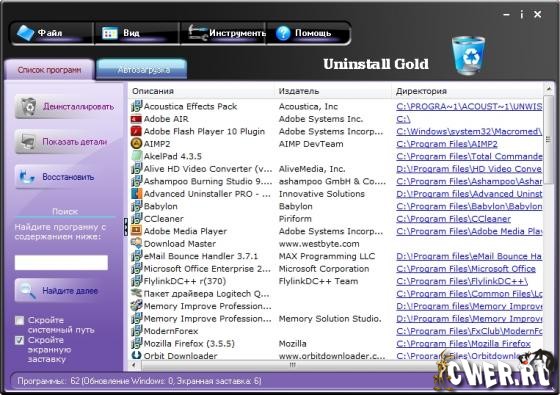Focus the program search input field

click(x=61, y=262)
